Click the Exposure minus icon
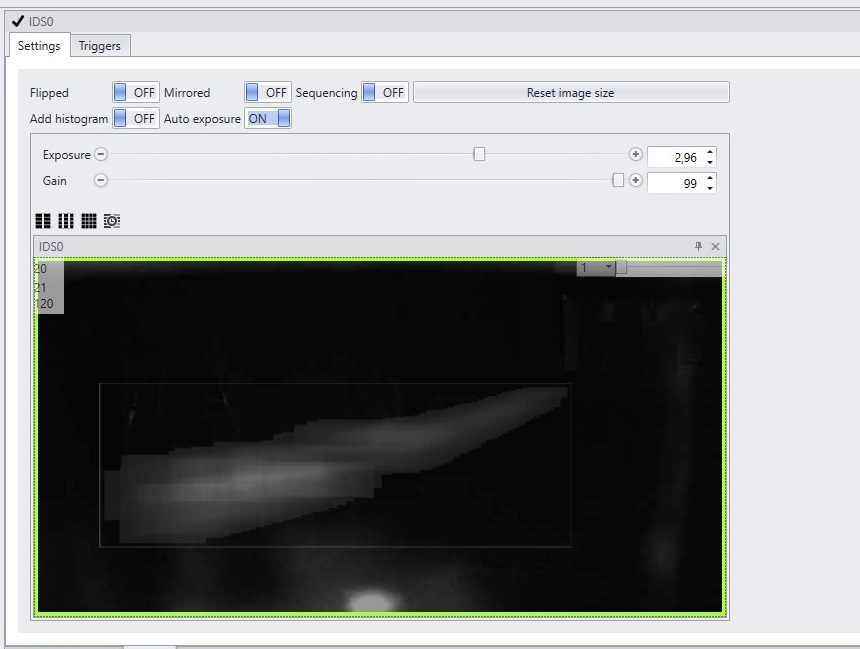This screenshot has height=649, width=860. pyautogui.click(x=101, y=154)
